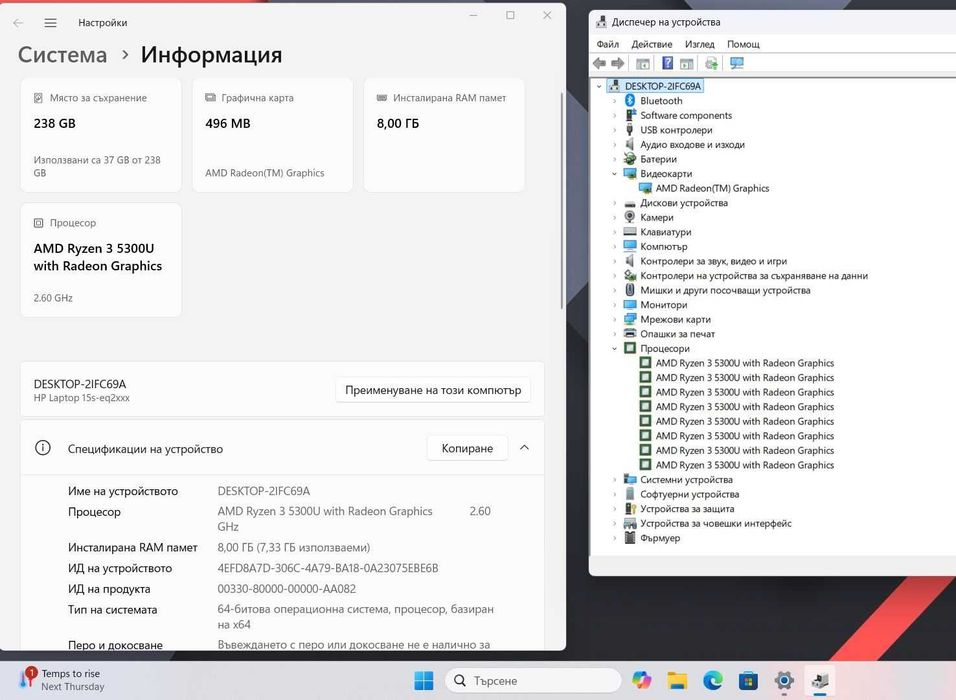Switch to Settings gear icon in taskbar

784,680
